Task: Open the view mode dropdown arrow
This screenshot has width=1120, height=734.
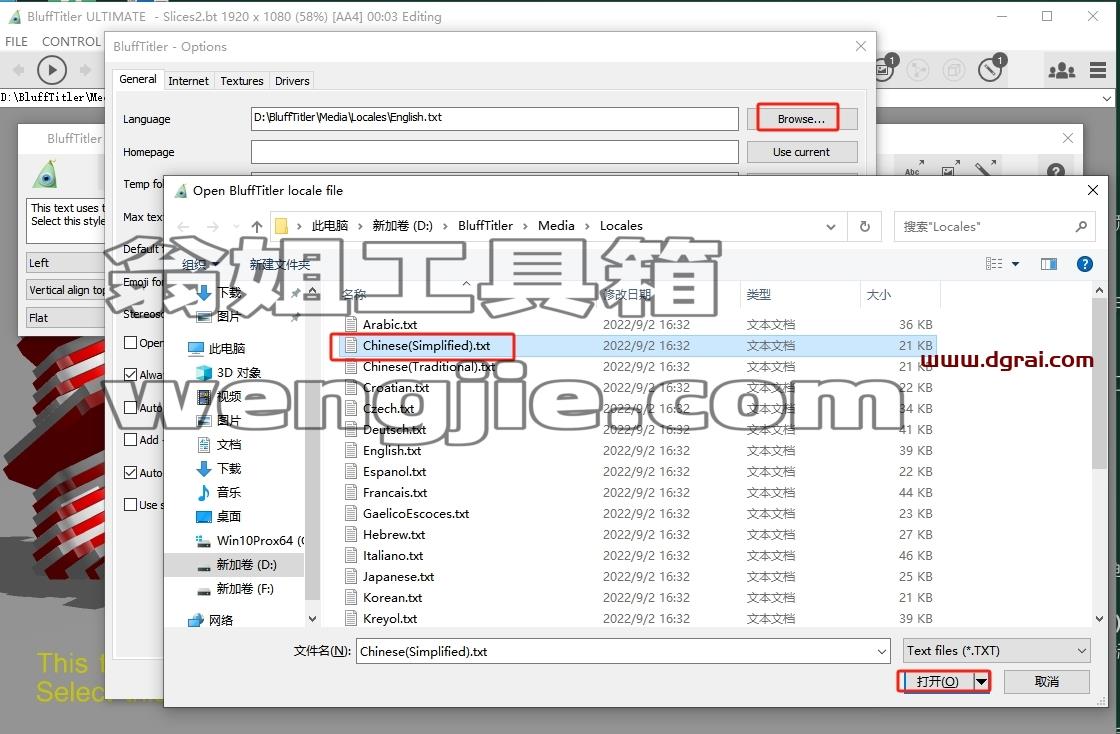Action: 1015,264
